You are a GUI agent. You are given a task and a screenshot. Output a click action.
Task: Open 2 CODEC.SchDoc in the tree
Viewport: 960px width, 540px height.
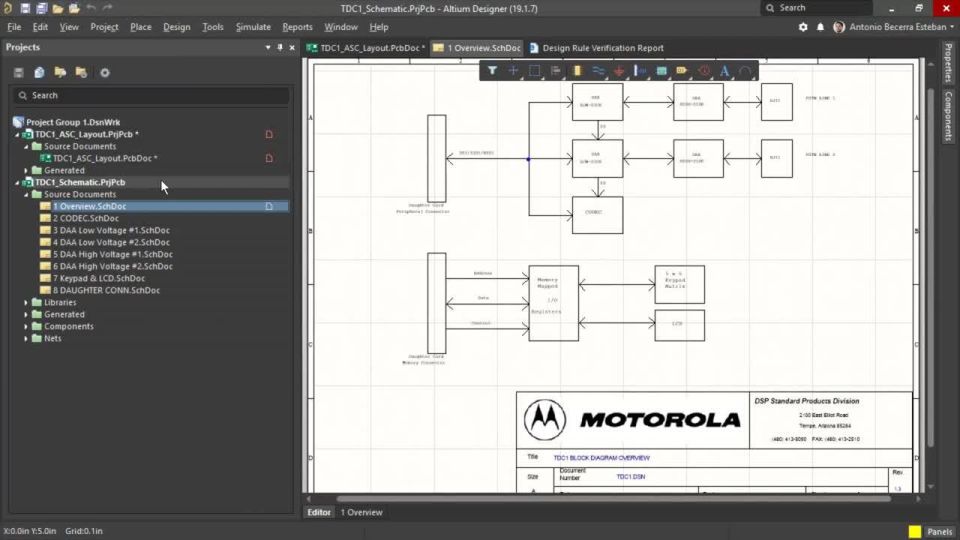[86, 219]
